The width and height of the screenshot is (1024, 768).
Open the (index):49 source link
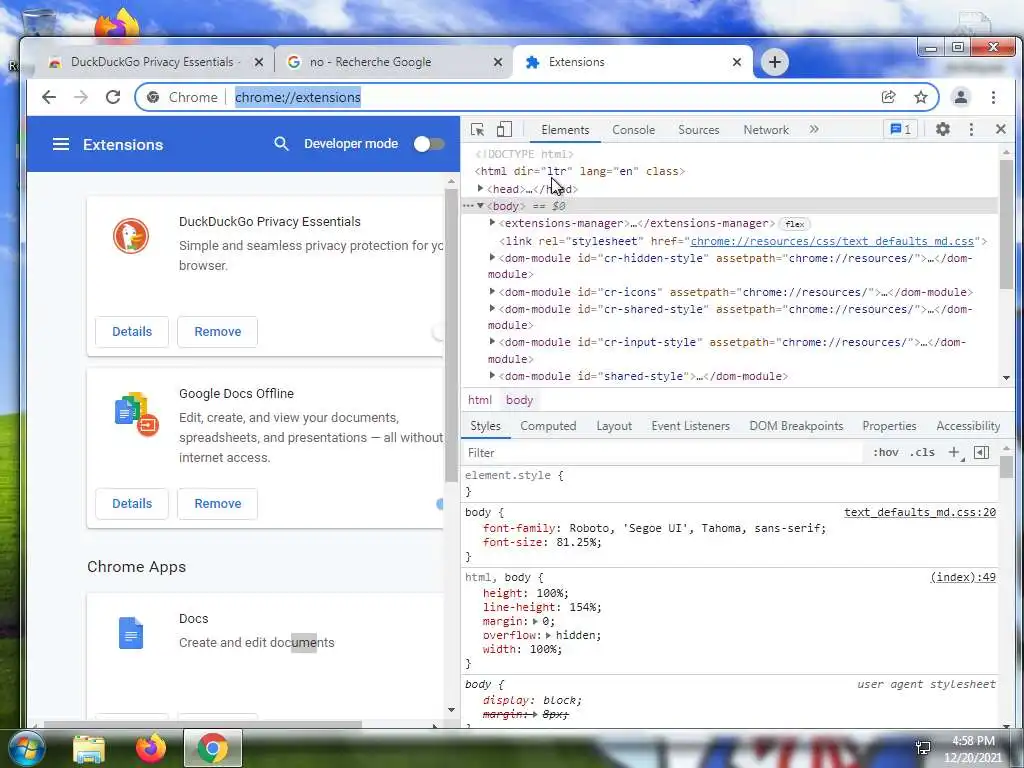tap(963, 577)
